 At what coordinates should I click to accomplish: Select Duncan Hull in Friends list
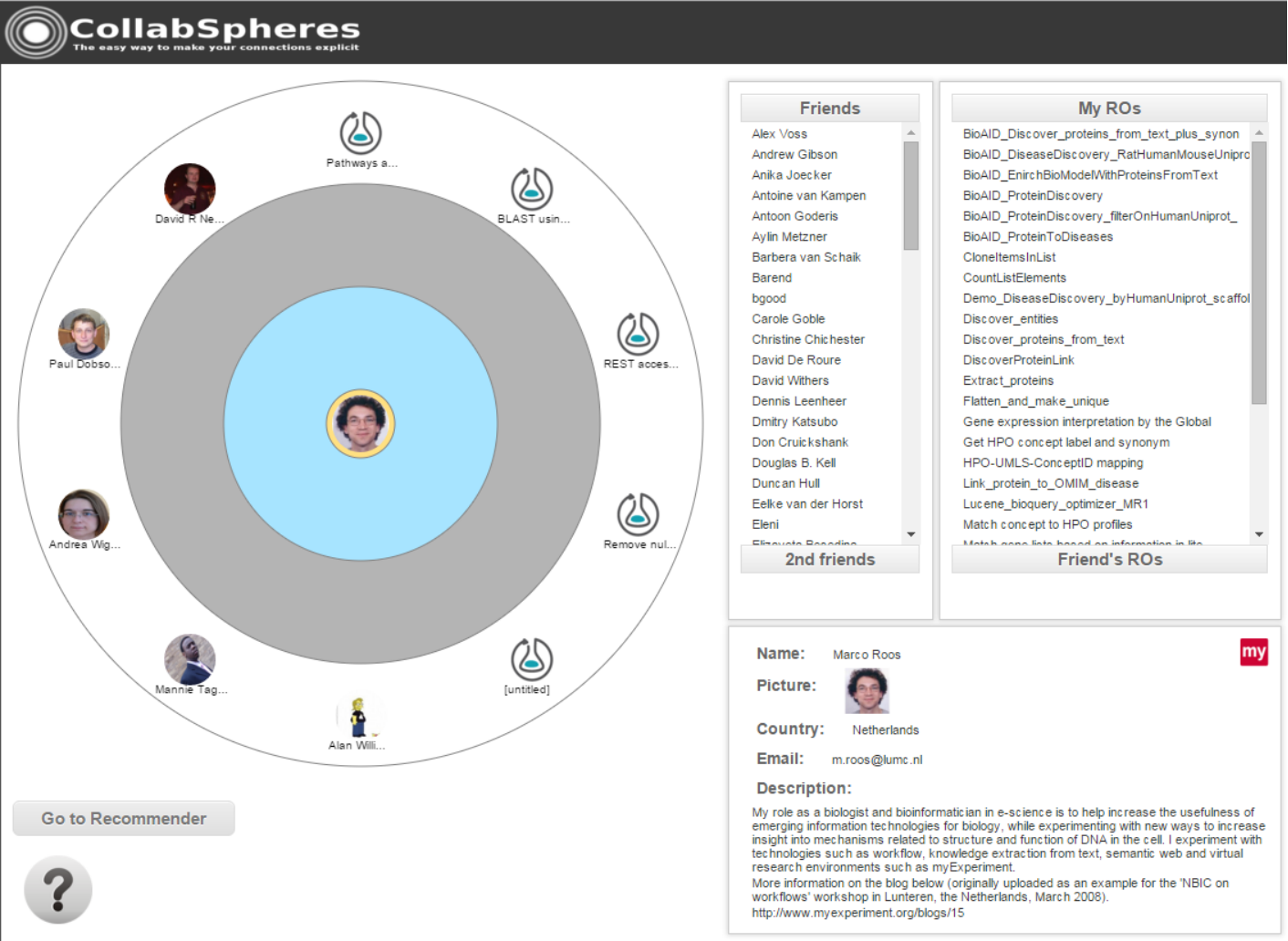click(x=785, y=483)
